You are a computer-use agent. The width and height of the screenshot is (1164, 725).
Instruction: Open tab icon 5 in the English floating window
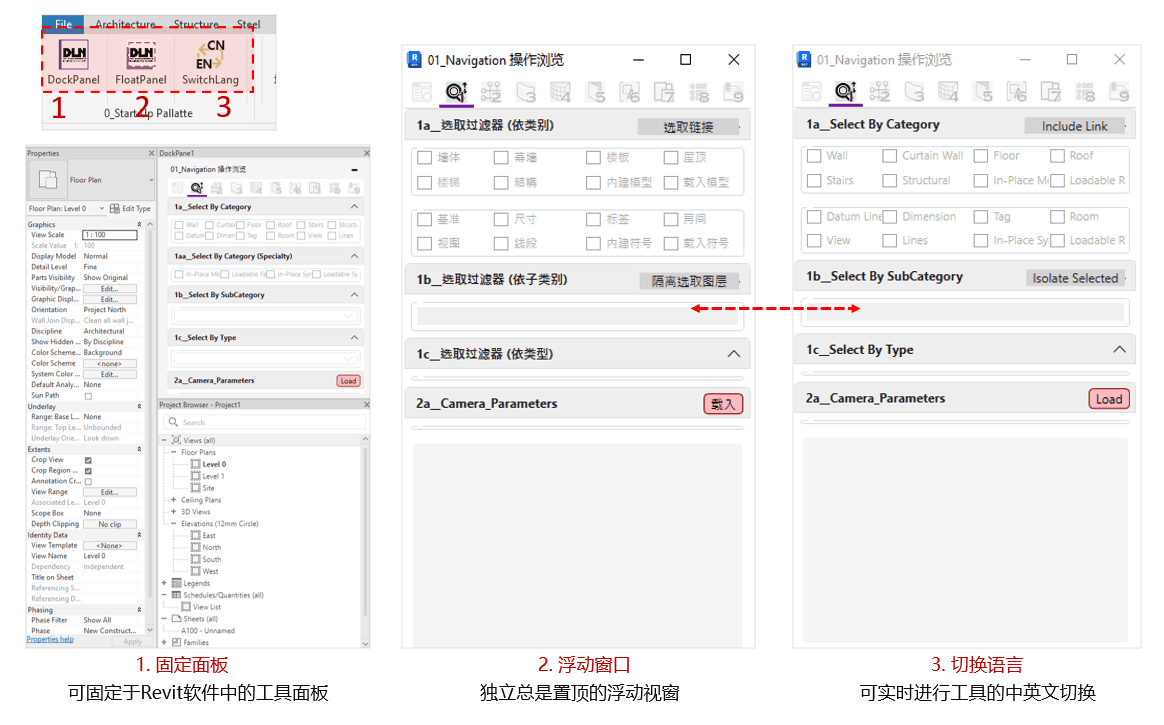[x=983, y=92]
